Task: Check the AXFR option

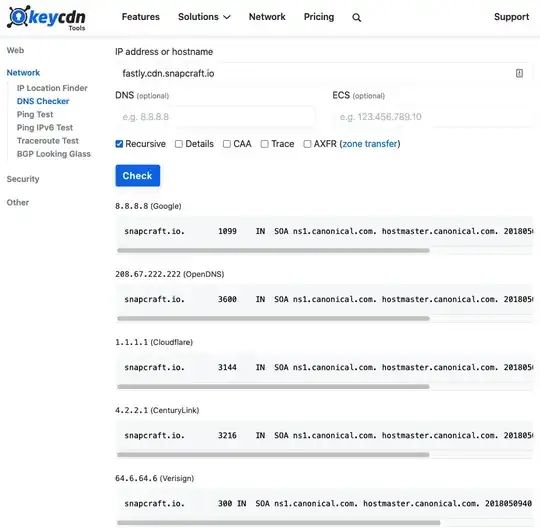Action: coord(307,144)
